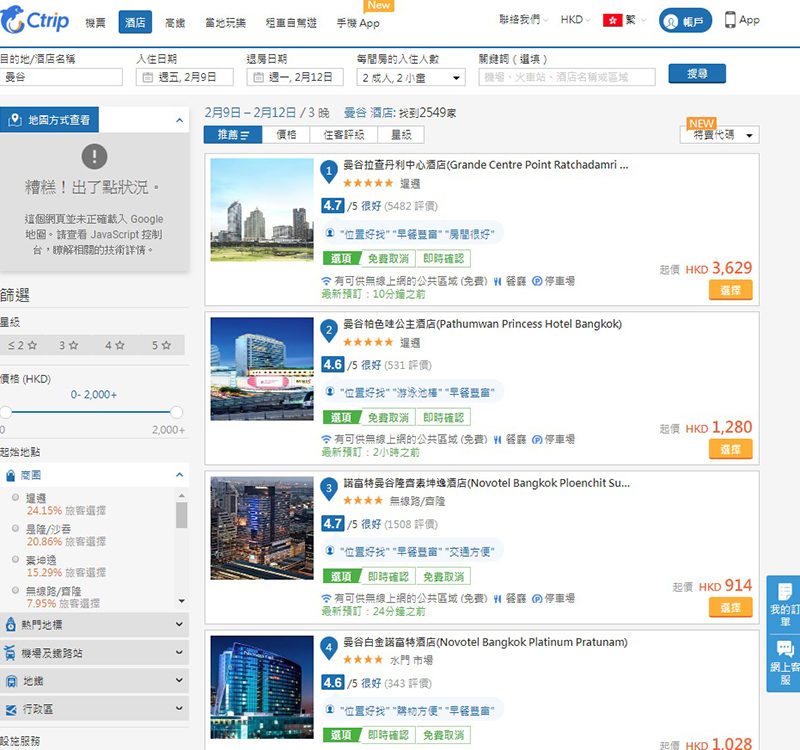Open the 聯絡我們 dropdown
Screen dimensions: 800x750
tap(523, 20)
